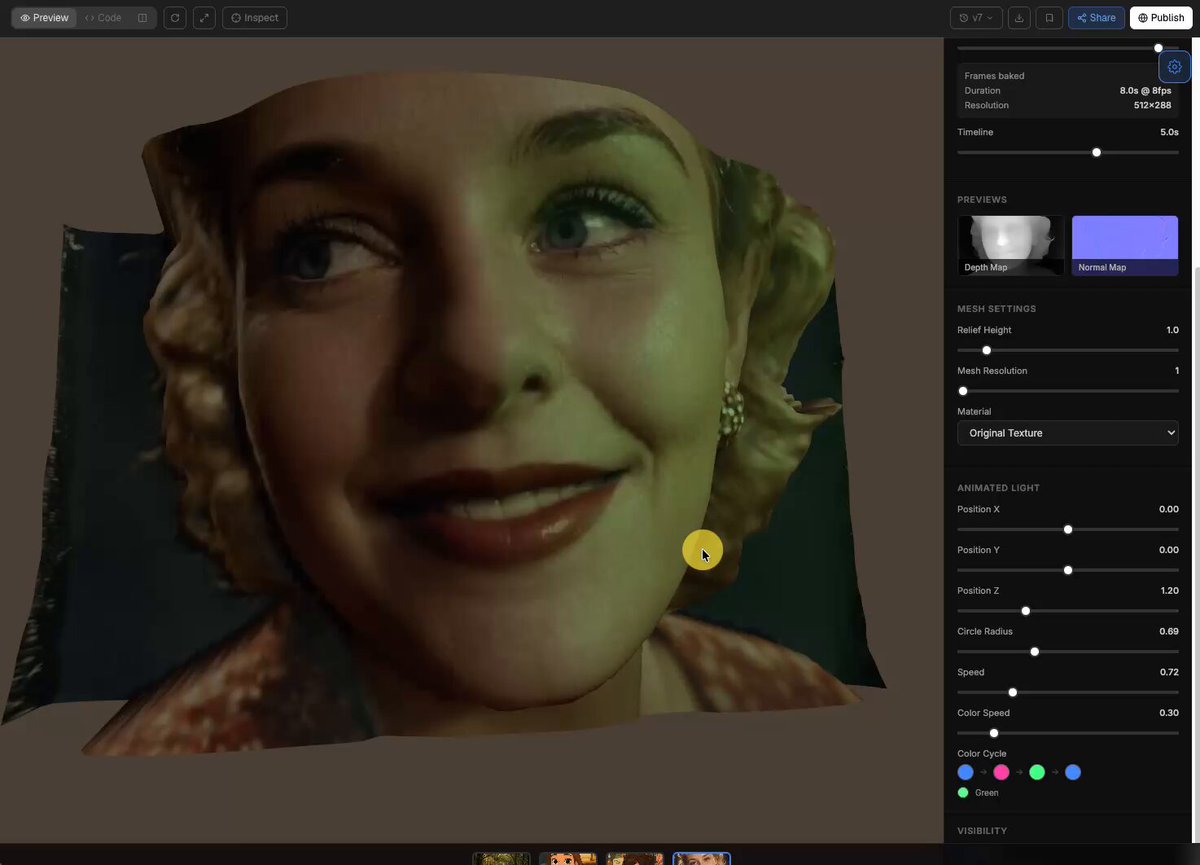The image size is (1200, 865).
Task: Select the Depth Map preview
Action: pyautogui.click(x=1010, y=245)
